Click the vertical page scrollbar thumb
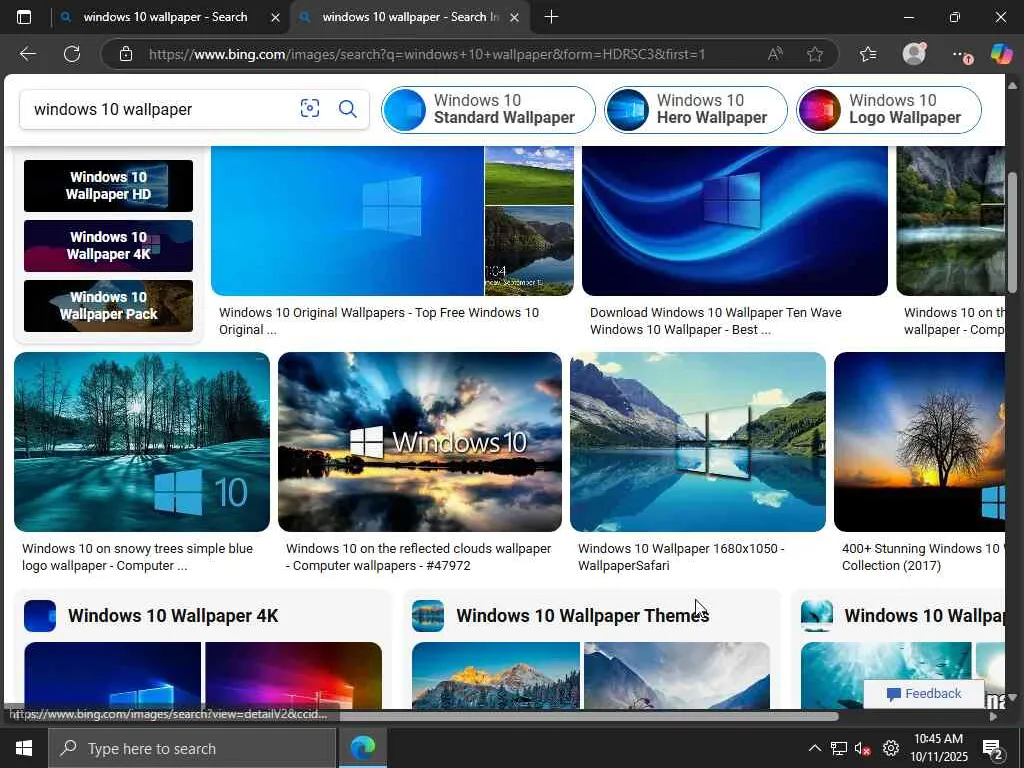Screen dimensions: 1024x768 tap(1013, 232)
